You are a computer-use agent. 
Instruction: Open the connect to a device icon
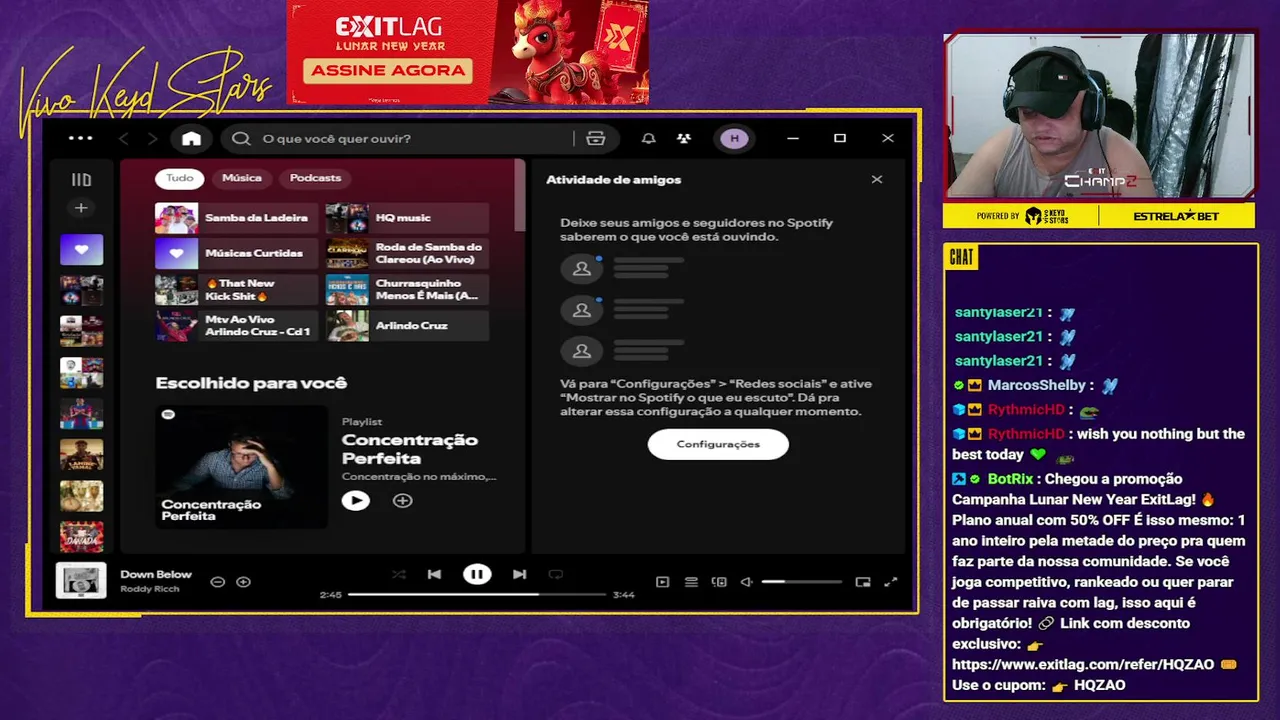(719, 582)
